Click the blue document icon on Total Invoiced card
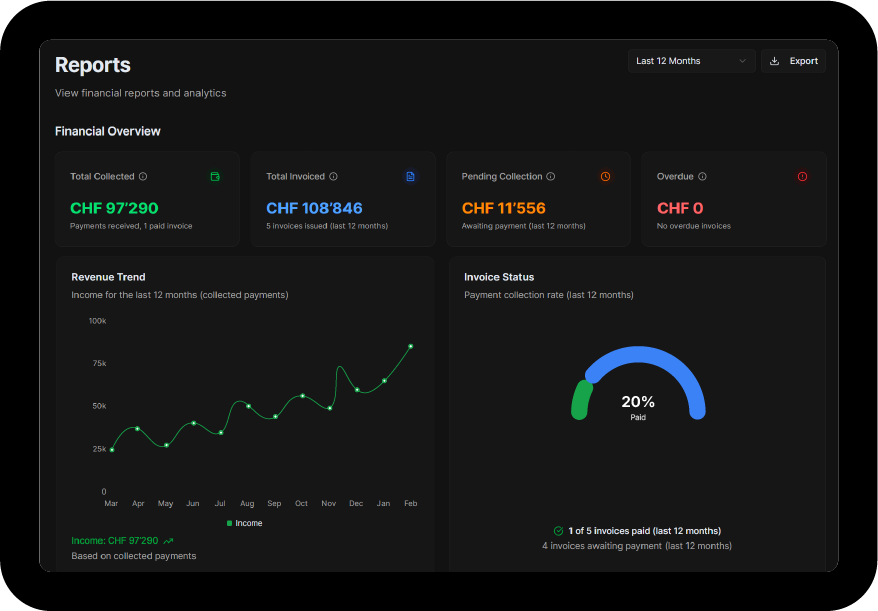878x611 pixels. (410, 176)
